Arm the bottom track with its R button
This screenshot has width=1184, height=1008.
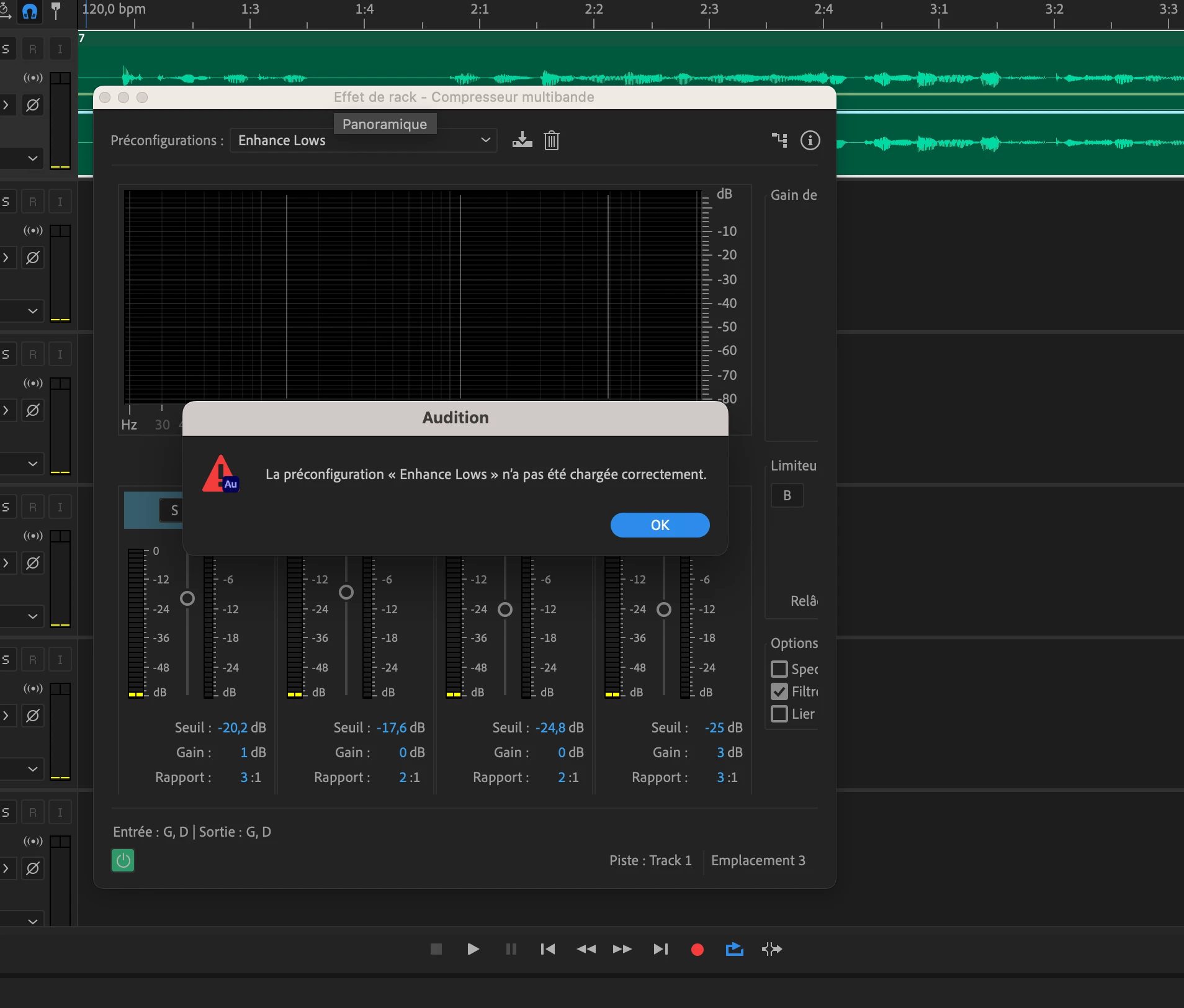[33, 812]
